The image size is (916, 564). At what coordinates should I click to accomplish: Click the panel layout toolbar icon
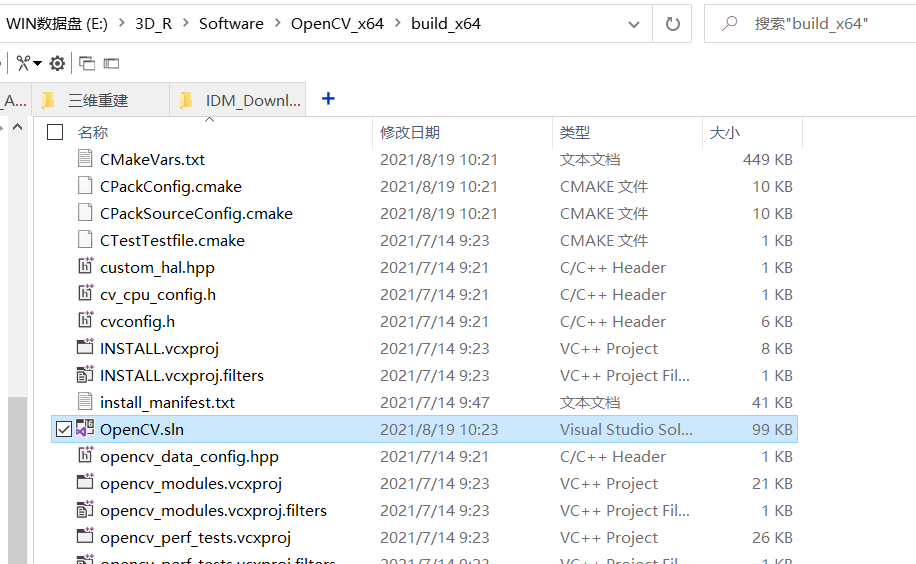tap(111, 63)
